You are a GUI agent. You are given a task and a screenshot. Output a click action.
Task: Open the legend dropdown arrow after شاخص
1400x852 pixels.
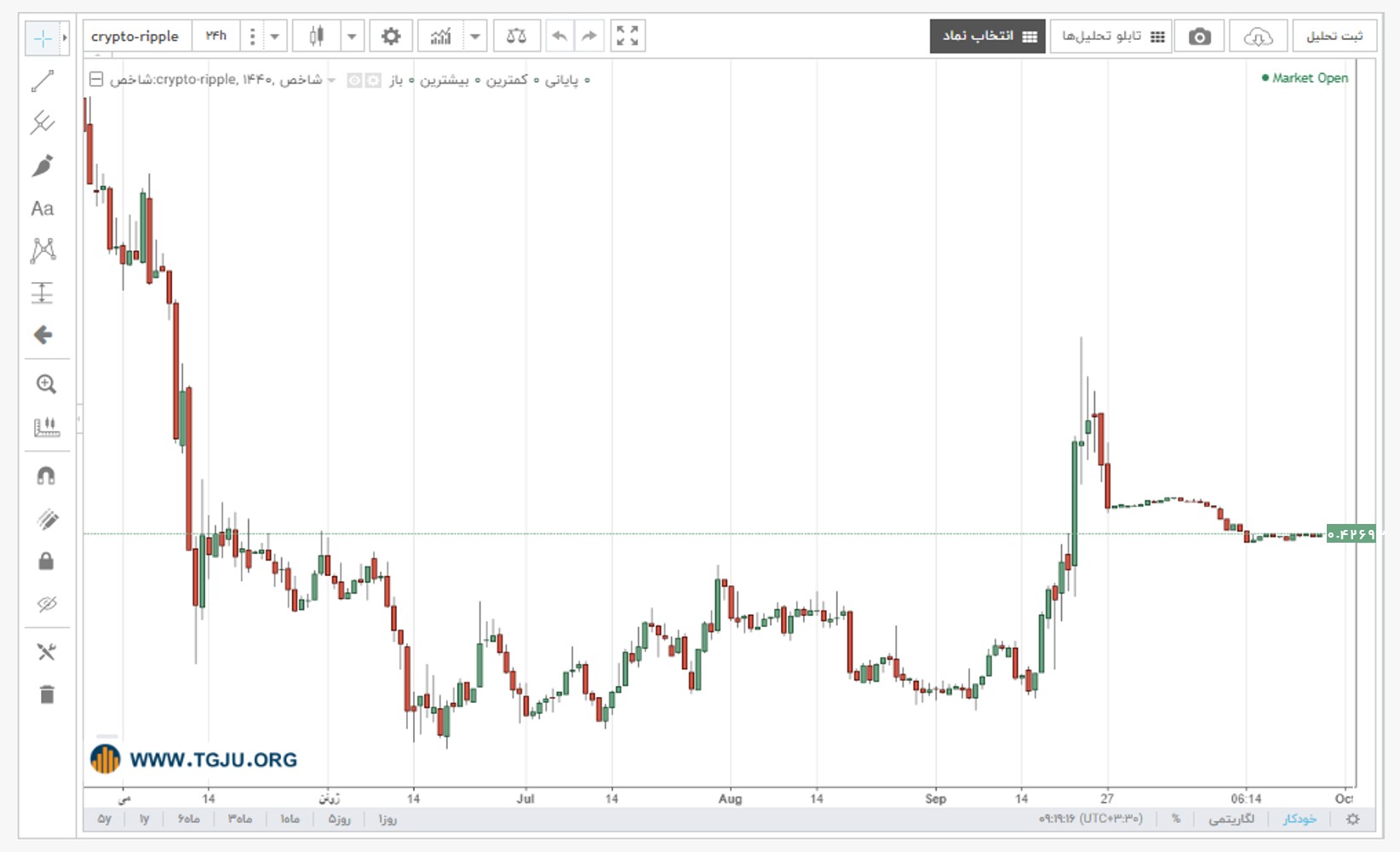click(331, 80)
